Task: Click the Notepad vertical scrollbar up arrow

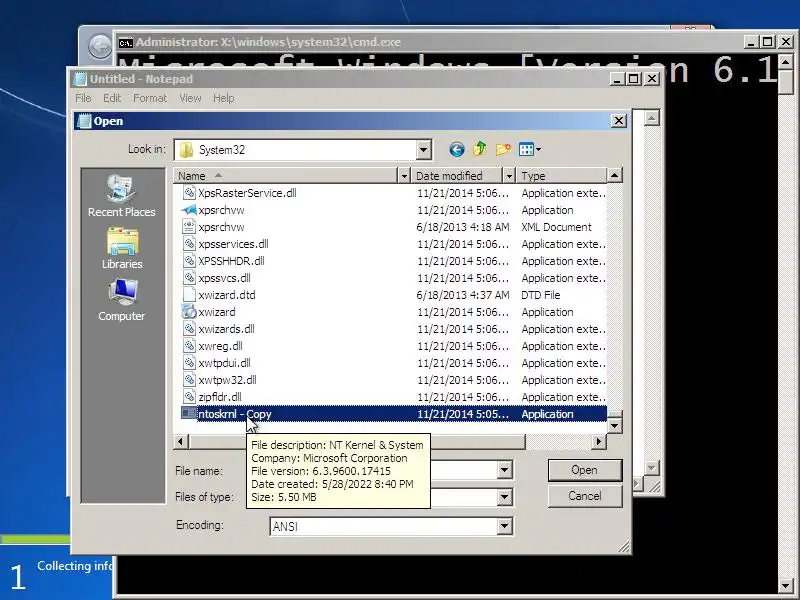Action: (652, 118)
